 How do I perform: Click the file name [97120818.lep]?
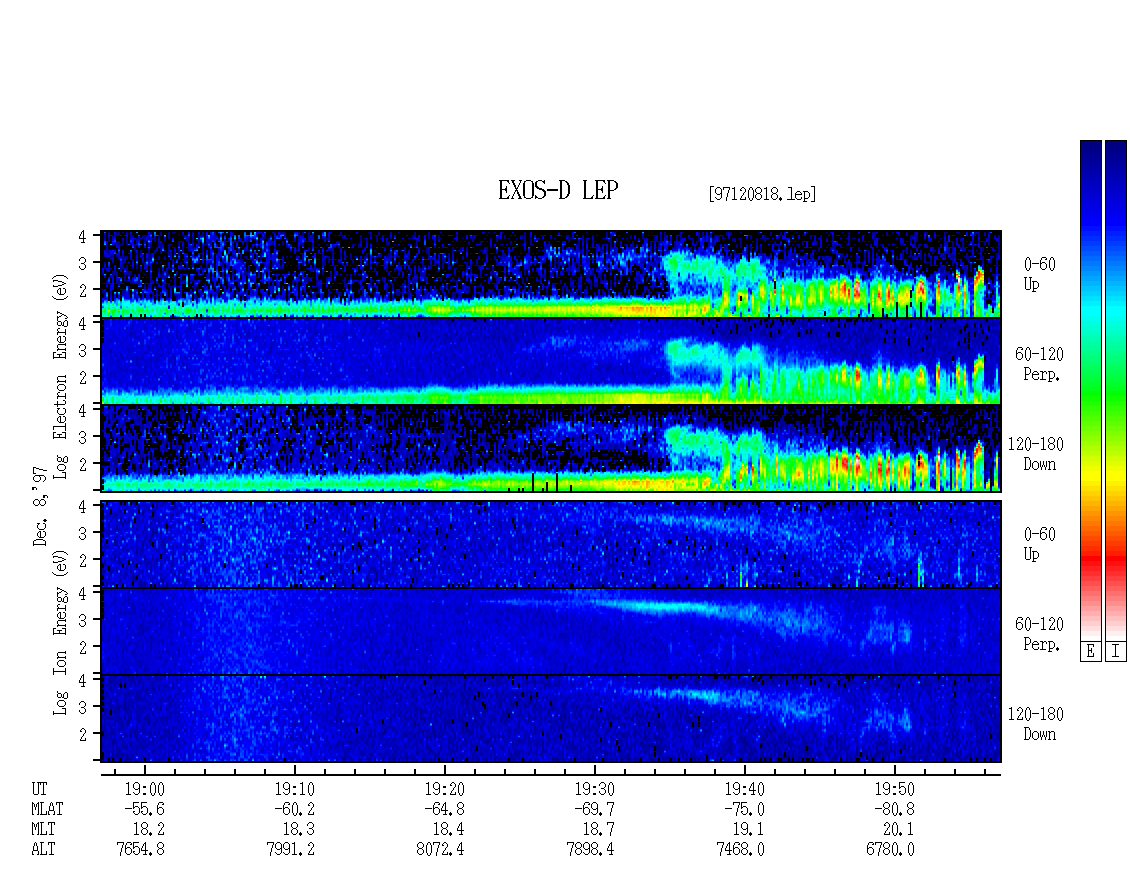tap(762, 194)
